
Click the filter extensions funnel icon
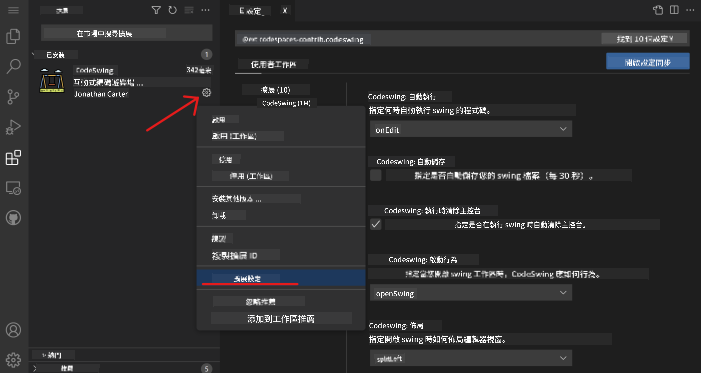(156, 10)
